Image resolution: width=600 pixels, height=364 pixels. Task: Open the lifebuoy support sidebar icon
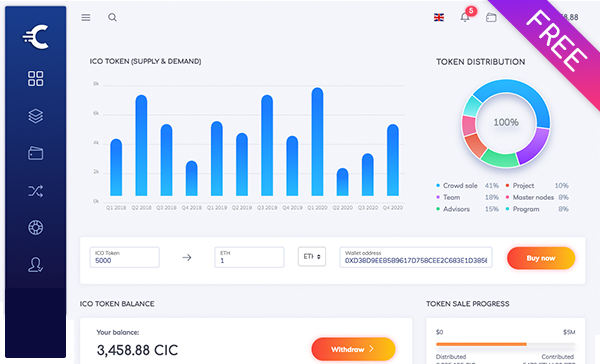pos(36,227)
